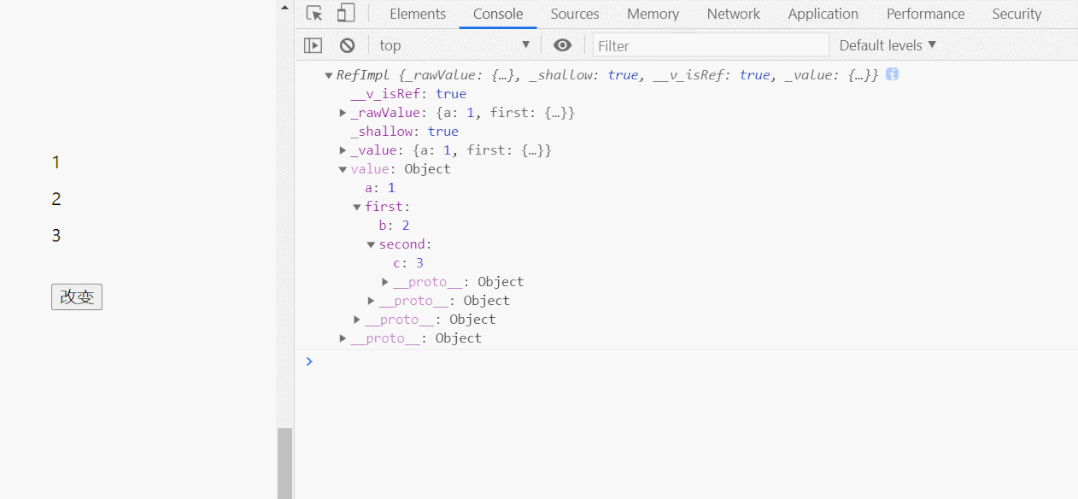Screen dimensions: 1078x499
Task: Collapse the second: property node
Action: tap(371, 245)
